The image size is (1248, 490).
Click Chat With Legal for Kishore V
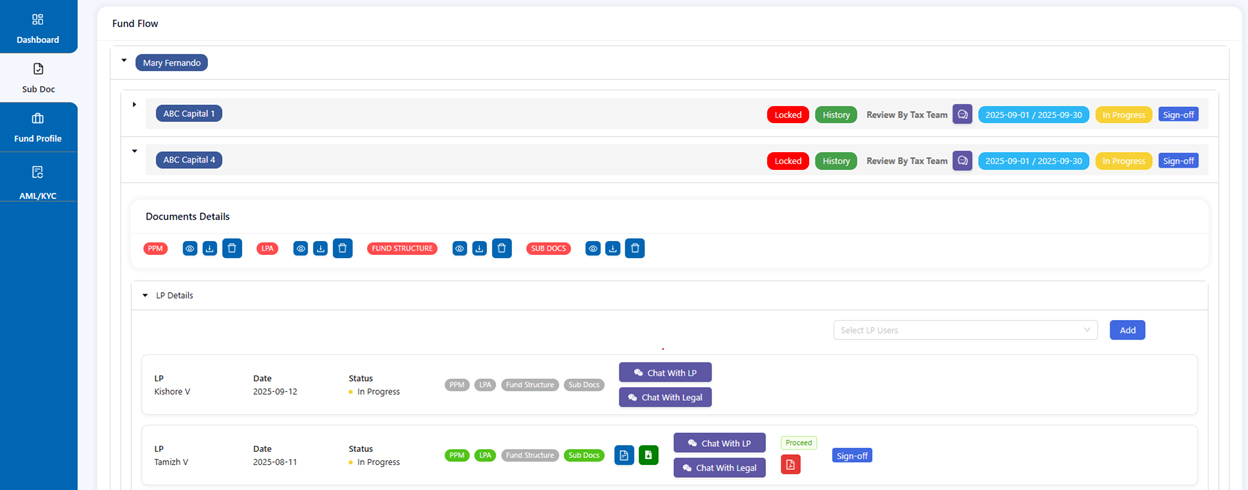tap(665, 397)
